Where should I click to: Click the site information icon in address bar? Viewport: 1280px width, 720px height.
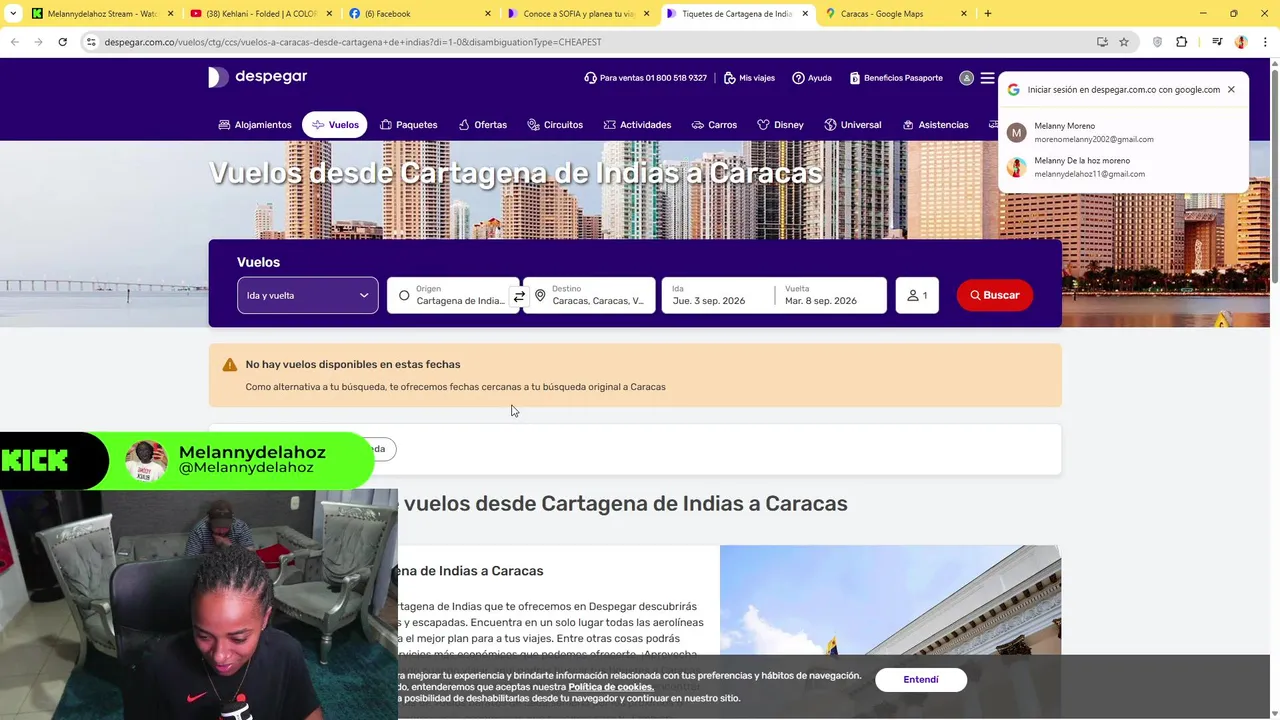coord(91,42)
